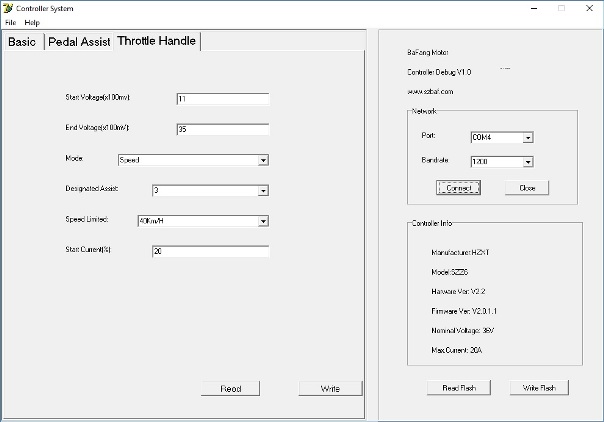Expand the Baudrate dropdown
This screenshot has width=604, height=422.
502,162
